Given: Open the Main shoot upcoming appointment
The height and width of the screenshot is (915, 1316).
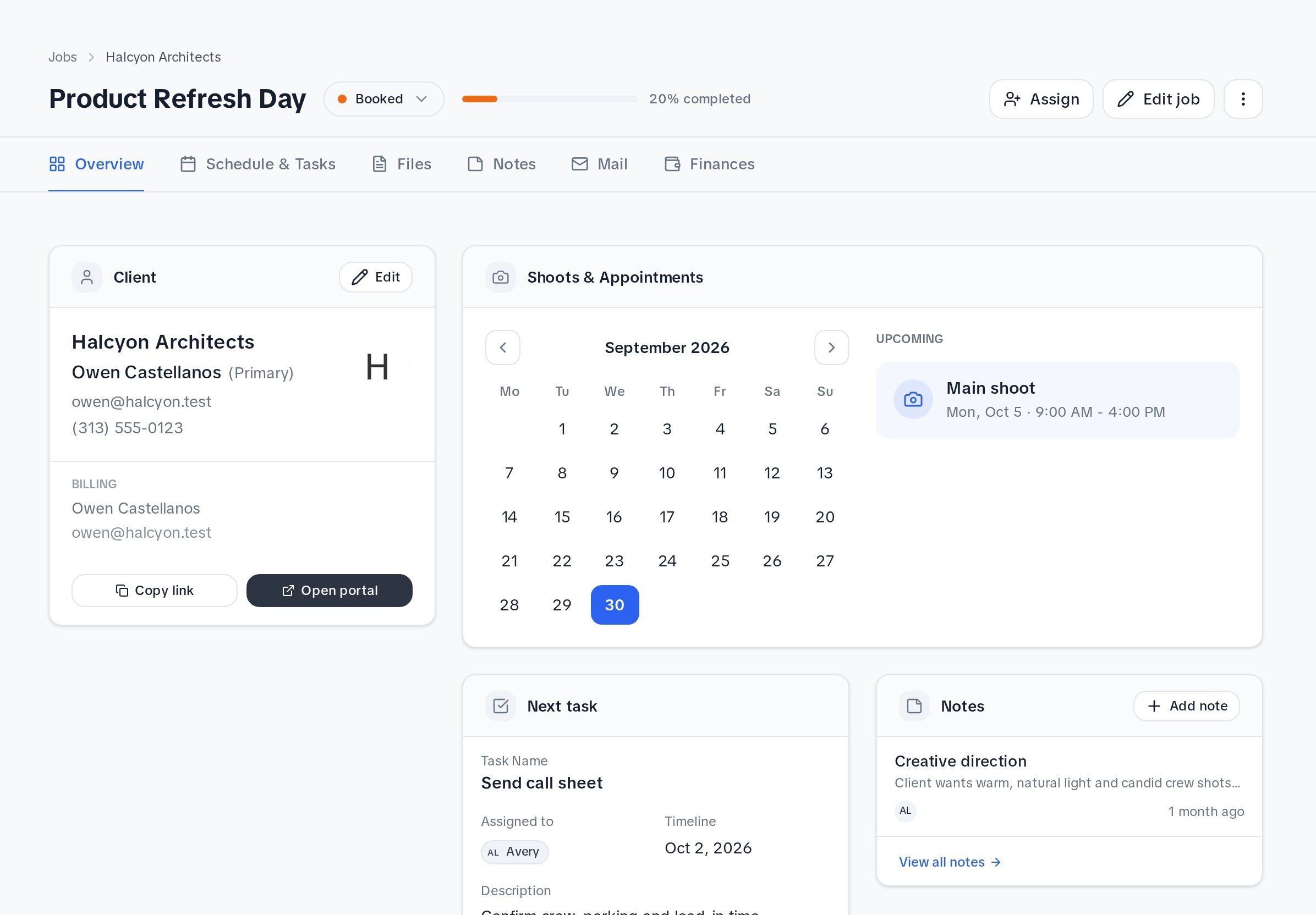Looking at the screenshot, I should pos(1057,400).
